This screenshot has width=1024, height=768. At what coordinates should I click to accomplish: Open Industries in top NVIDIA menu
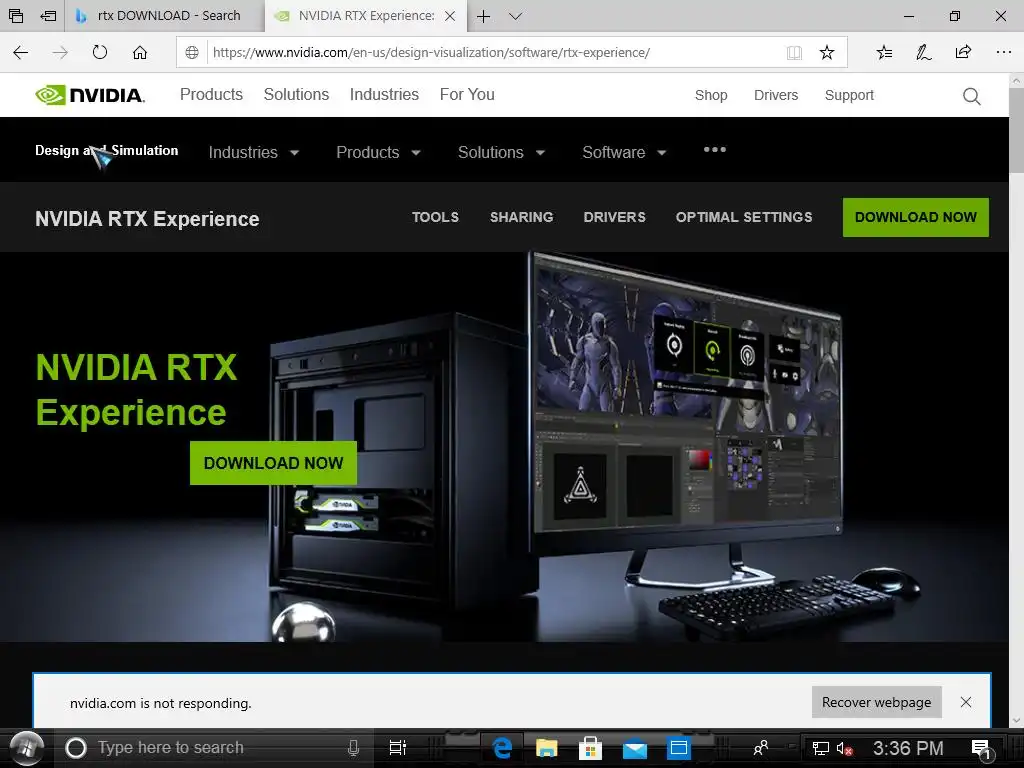384,95
